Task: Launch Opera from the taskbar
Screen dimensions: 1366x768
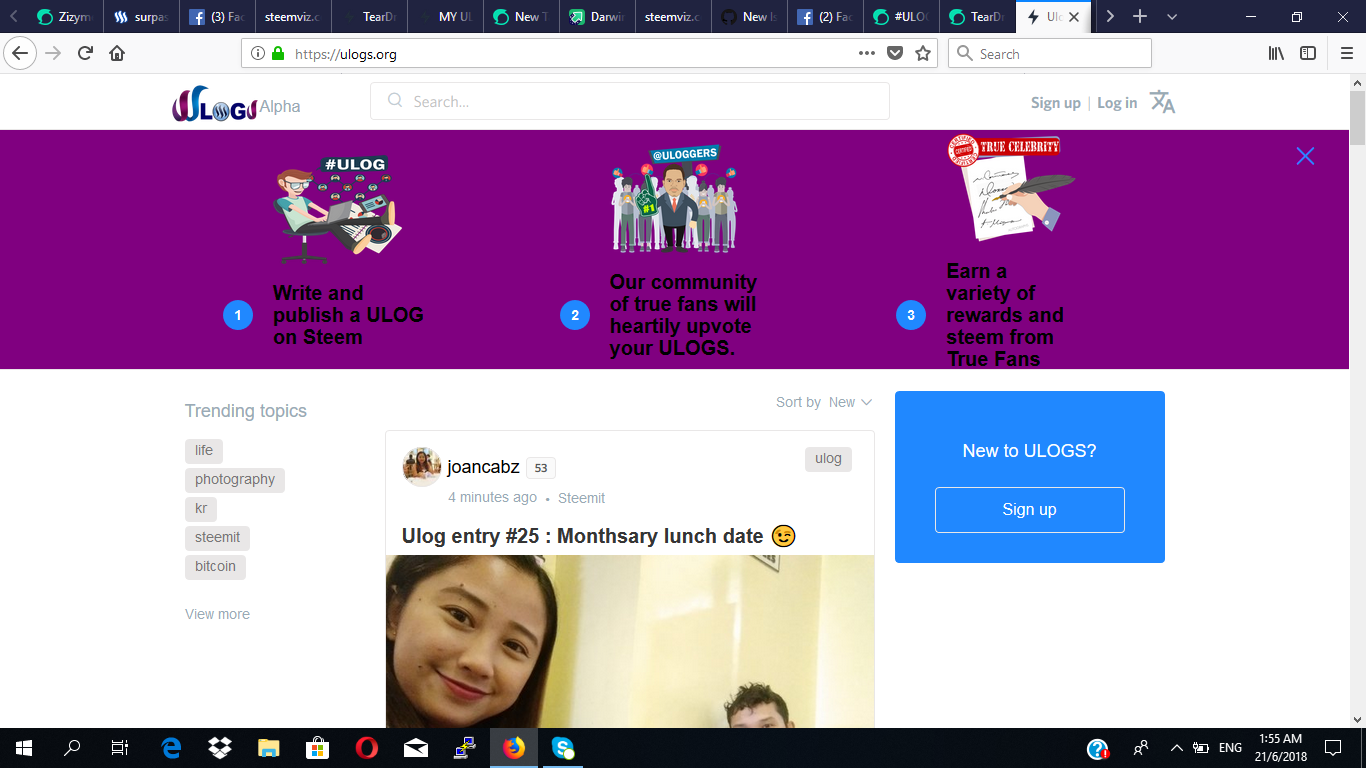Action: coord(365,747)
